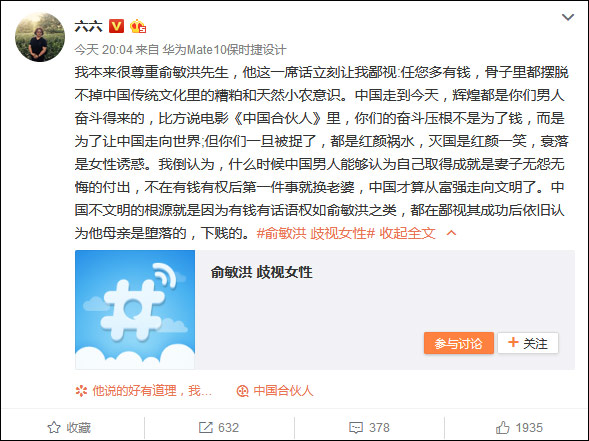Collapse the post with 收起全文
The image size is (589, 441).
tap(407, 233)
